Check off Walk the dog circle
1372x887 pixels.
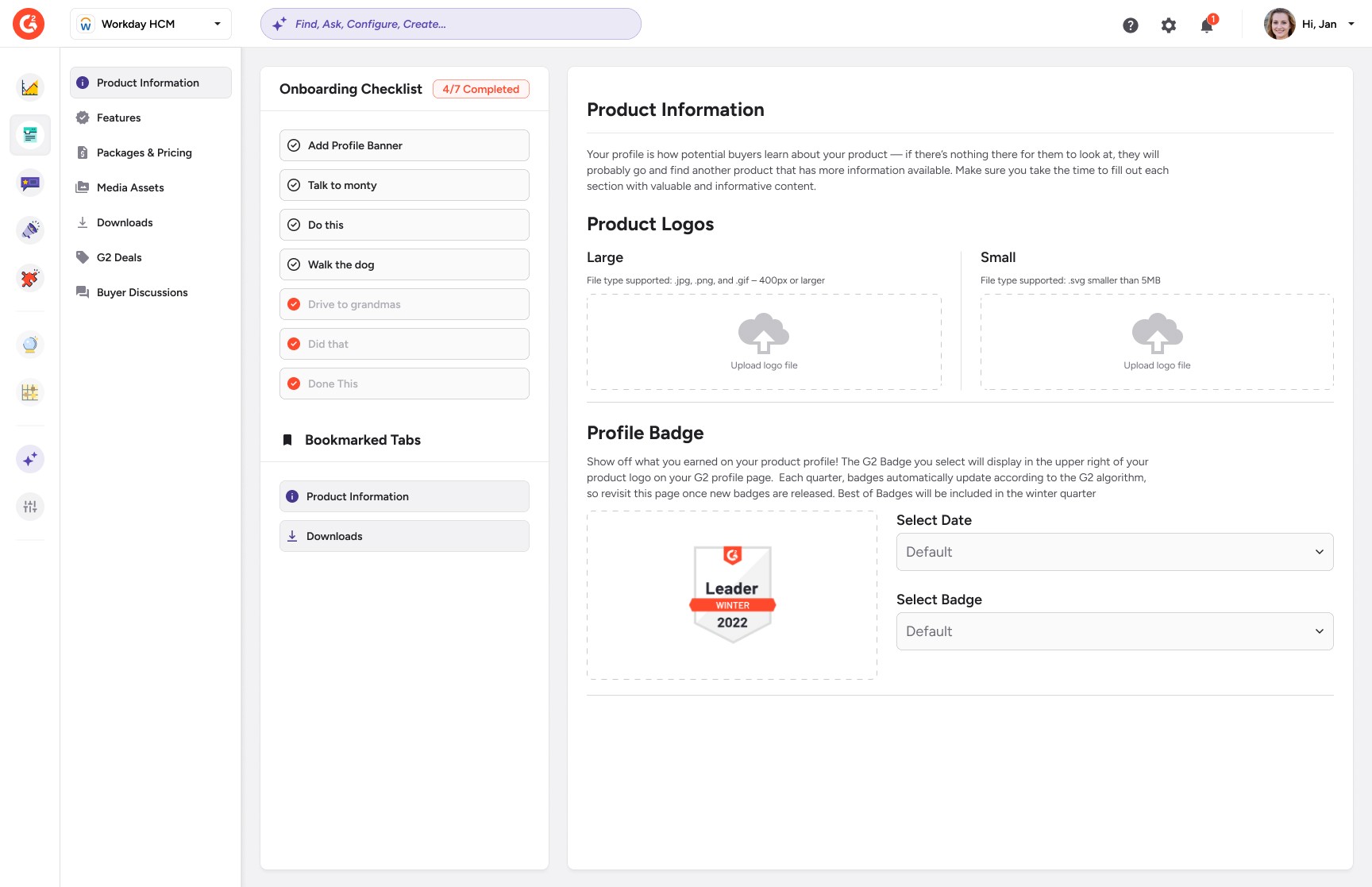tap(294, 264)
